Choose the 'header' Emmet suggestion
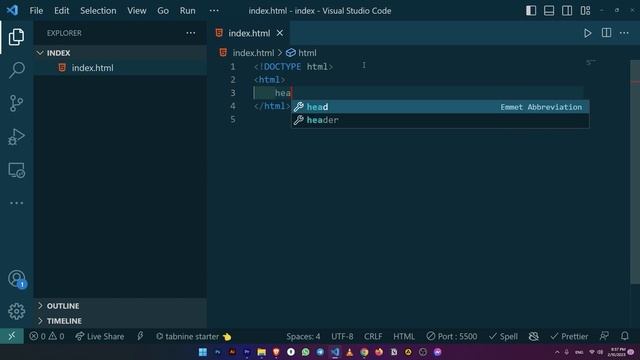Viewport: 640px width, 360px height. 440,120
